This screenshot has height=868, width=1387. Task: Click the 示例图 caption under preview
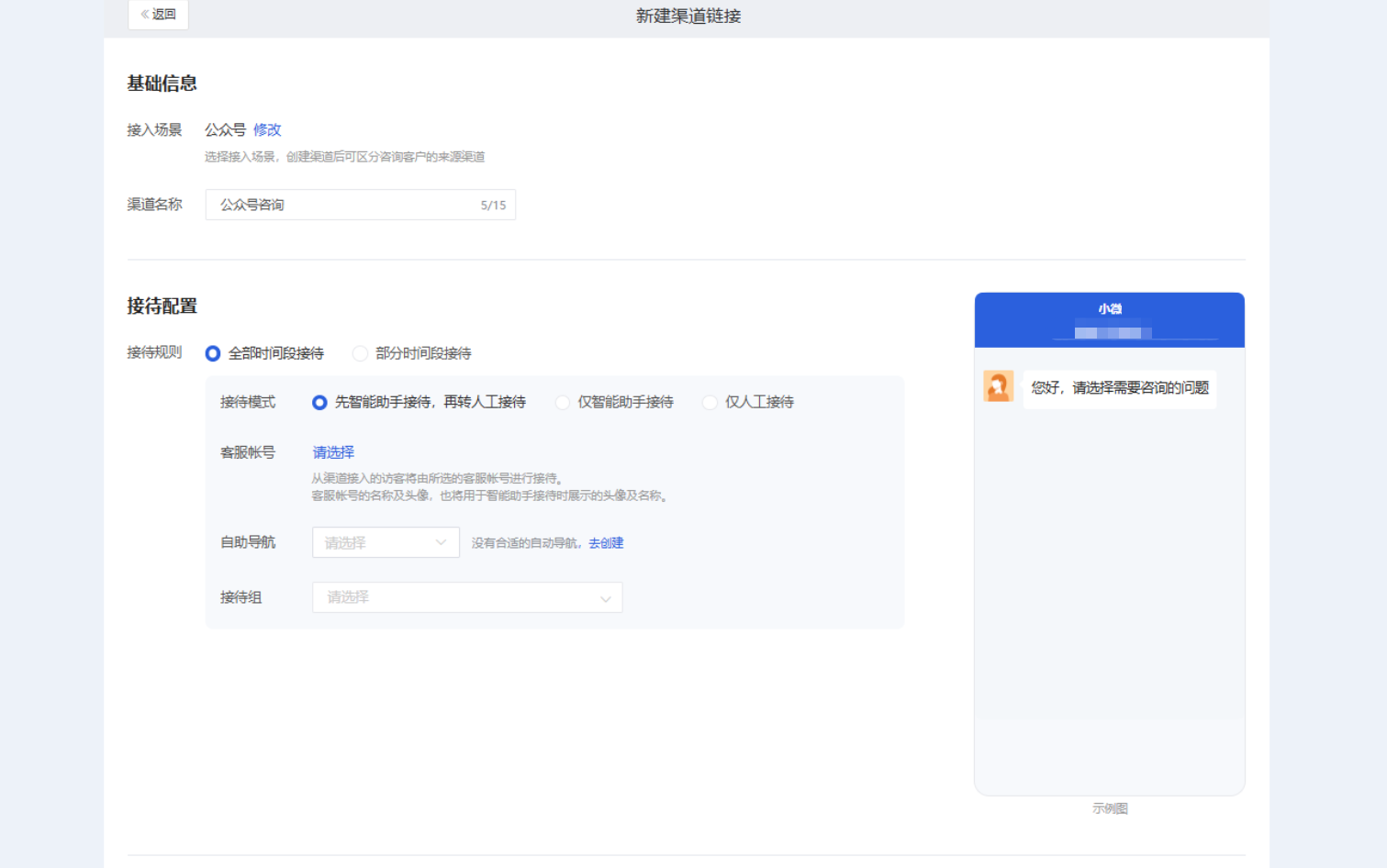[x=1110, y=808]
